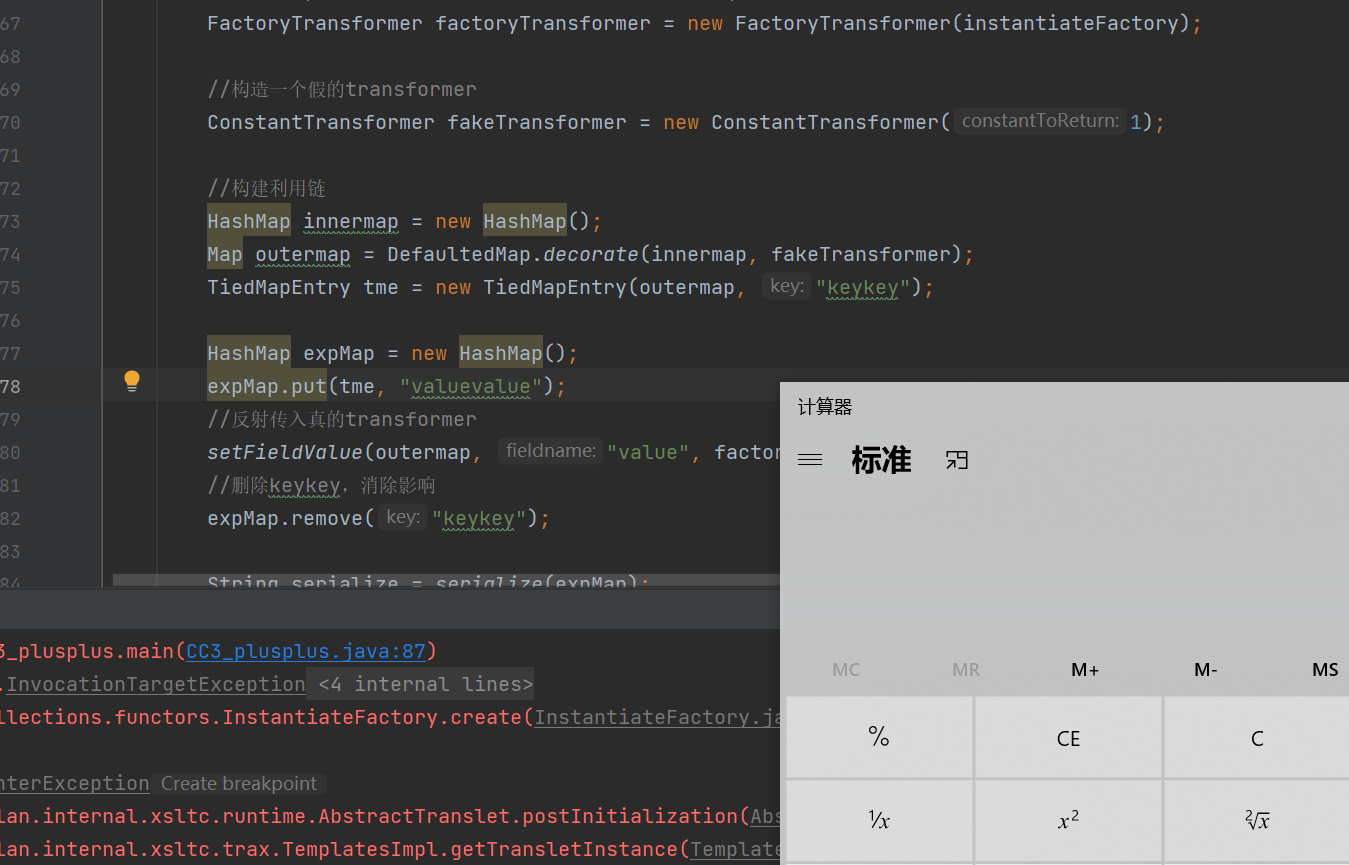Click the calculator '标准' mode title
Image resolution: width=1349 pixels, height=865 pixels.
(x=881, y=460)
